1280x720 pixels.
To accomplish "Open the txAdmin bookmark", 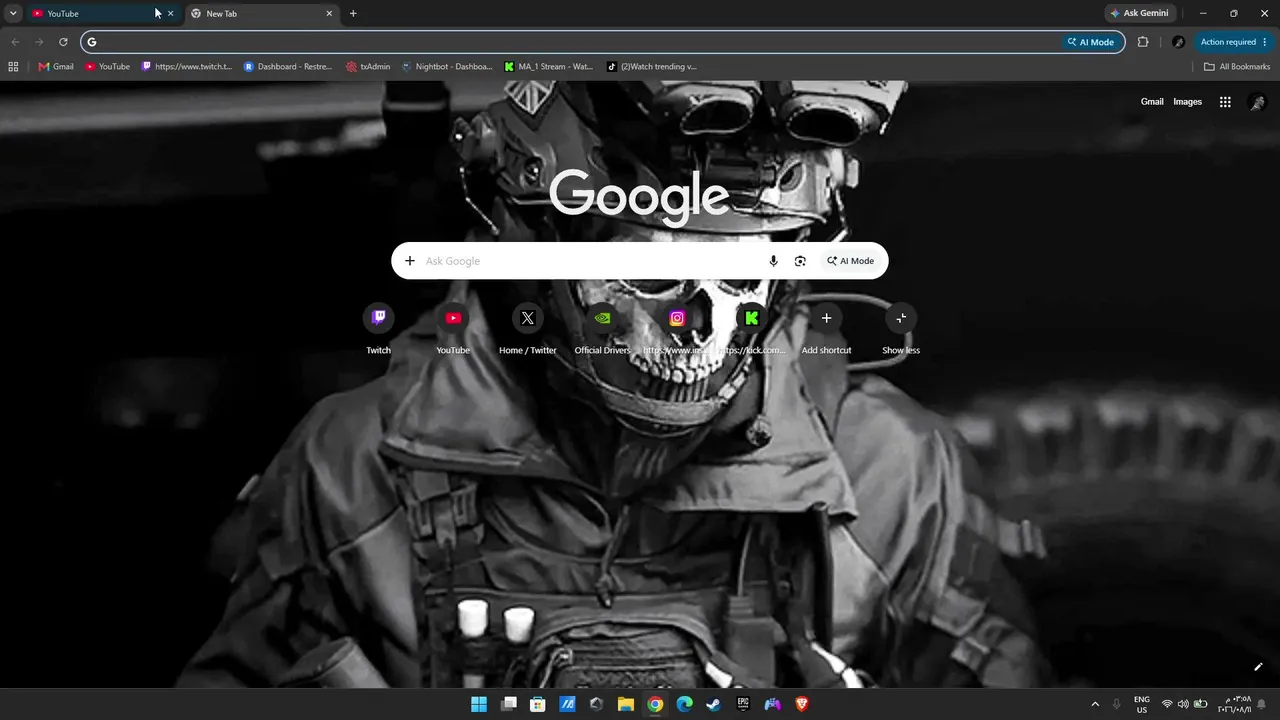I will pos(368,67).
